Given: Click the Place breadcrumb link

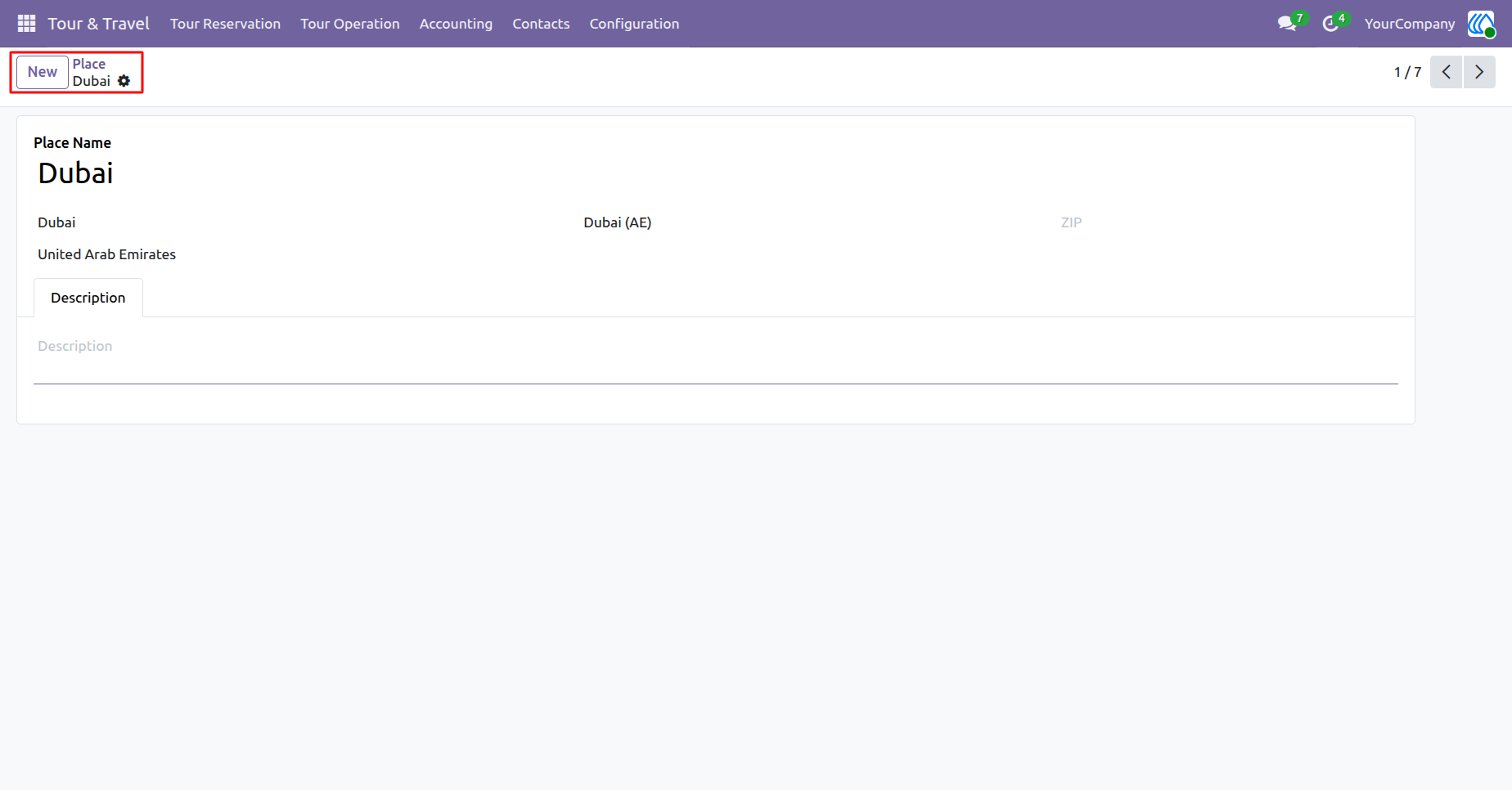Looking at the screenshot, I should [x=88, y=64].
